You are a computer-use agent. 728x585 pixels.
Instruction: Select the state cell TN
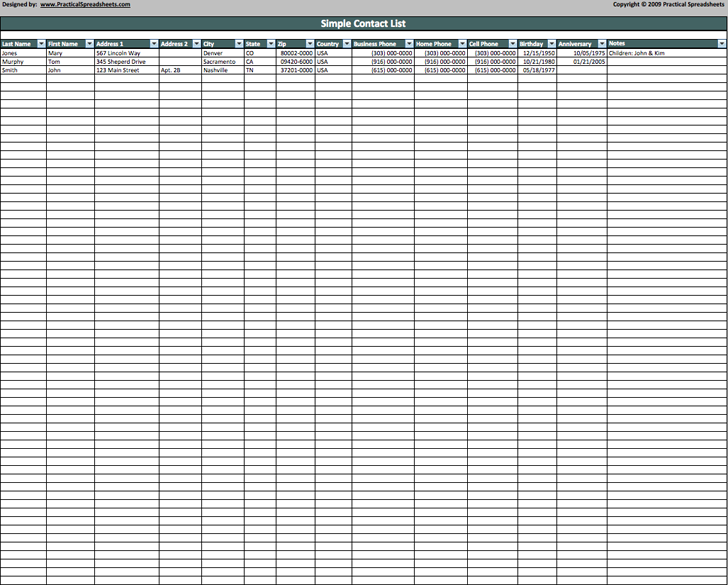[260, 70]
